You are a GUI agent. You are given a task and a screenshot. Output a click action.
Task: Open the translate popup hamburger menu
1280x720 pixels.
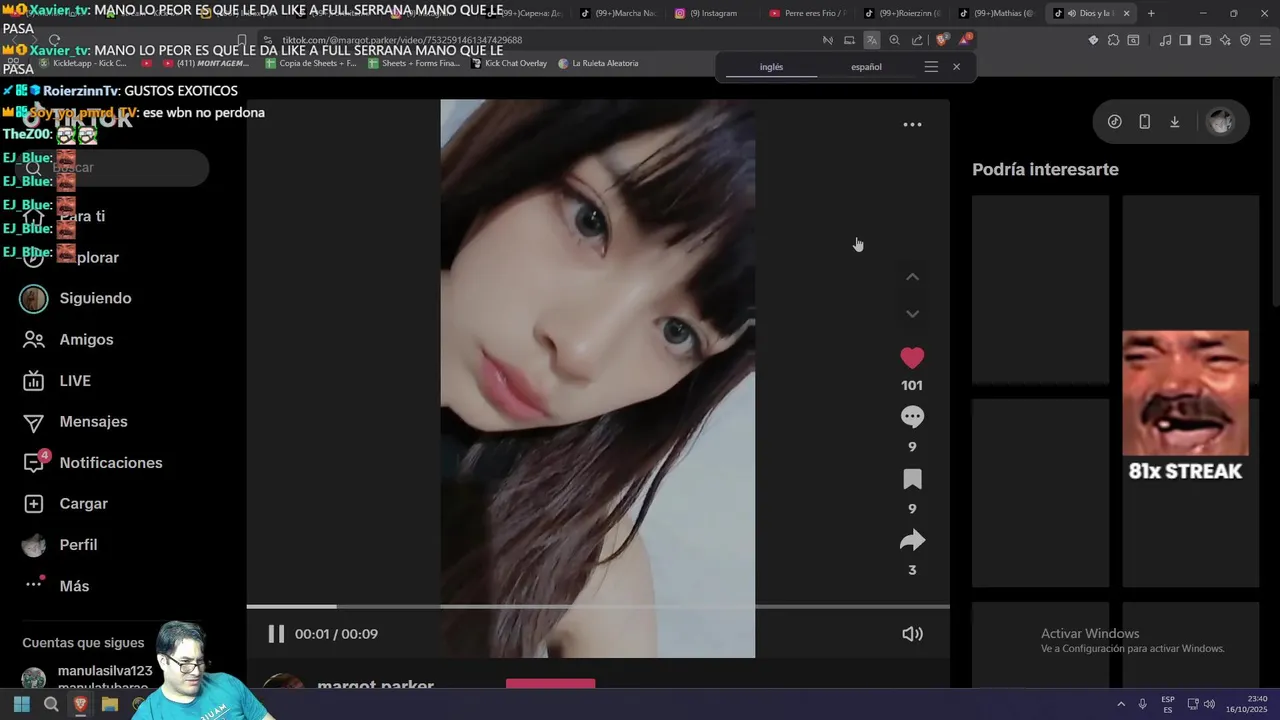pyautogui.click(x=931, y=67)
